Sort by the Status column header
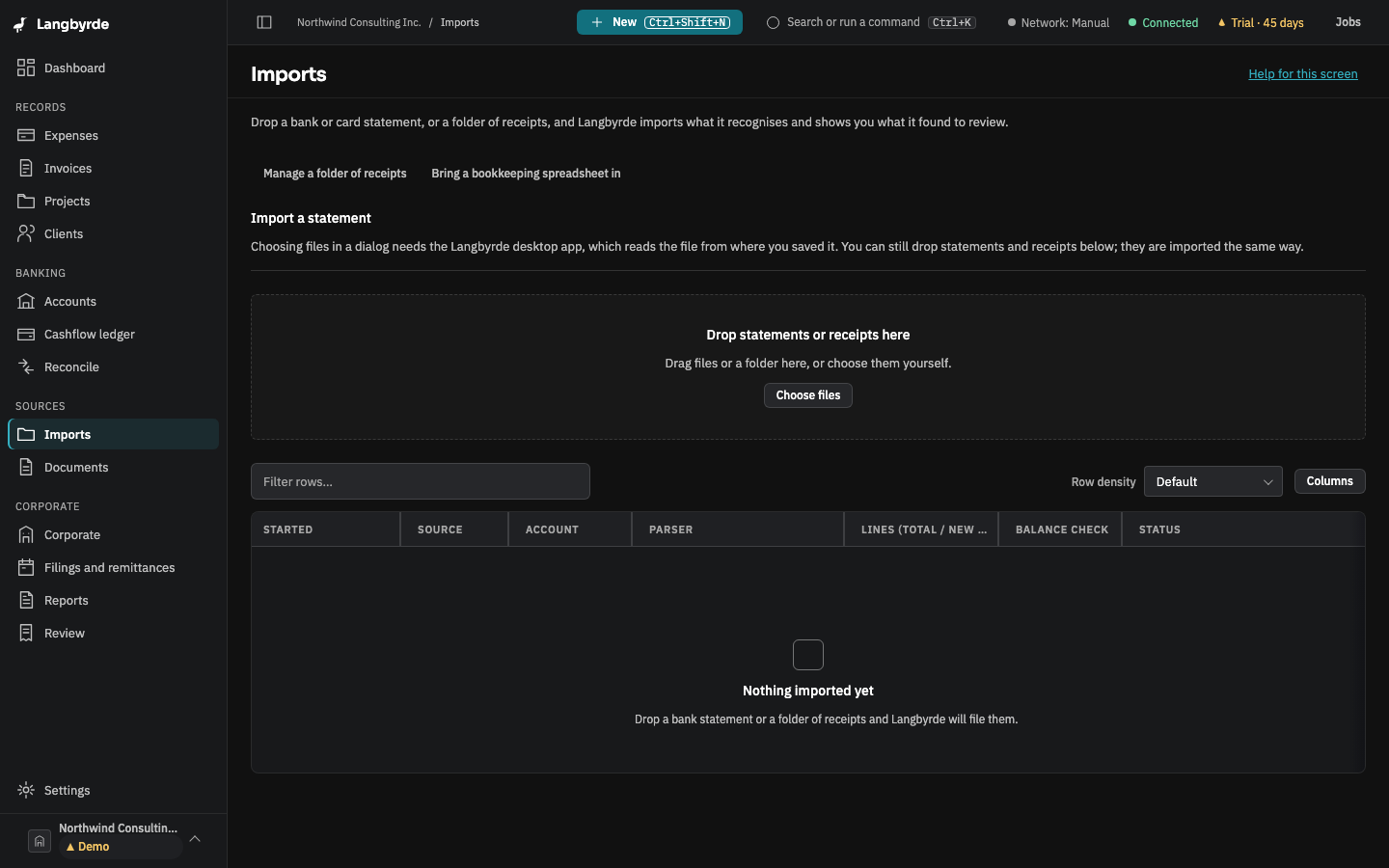This screenshot has width=1389, height=868. (1243, 529)
